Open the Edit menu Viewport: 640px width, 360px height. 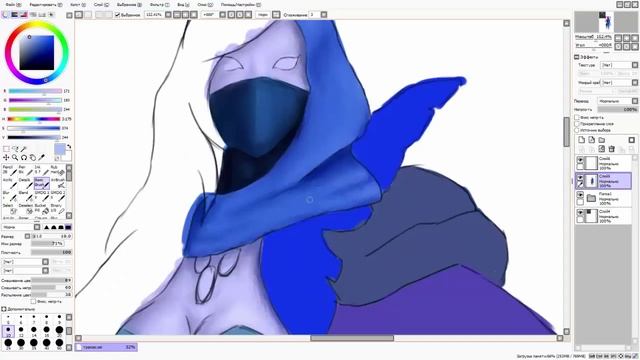click(x=46, y=4)
